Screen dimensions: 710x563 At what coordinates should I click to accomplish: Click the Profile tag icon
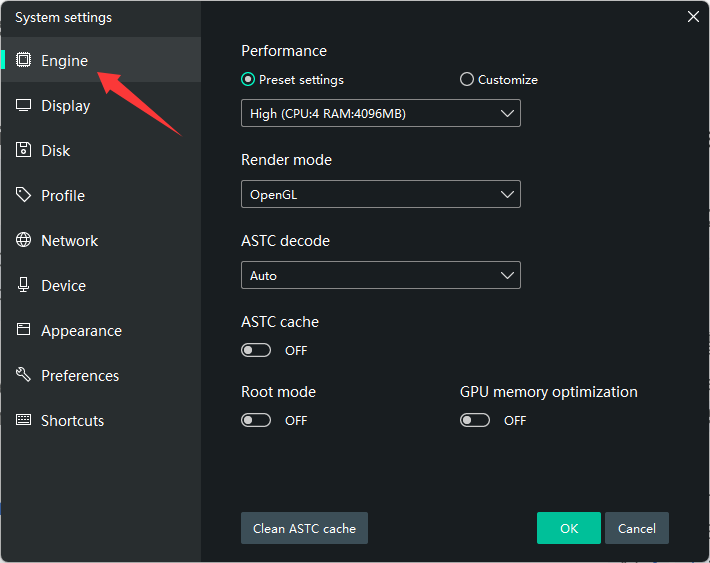click(x=23, y=195)
